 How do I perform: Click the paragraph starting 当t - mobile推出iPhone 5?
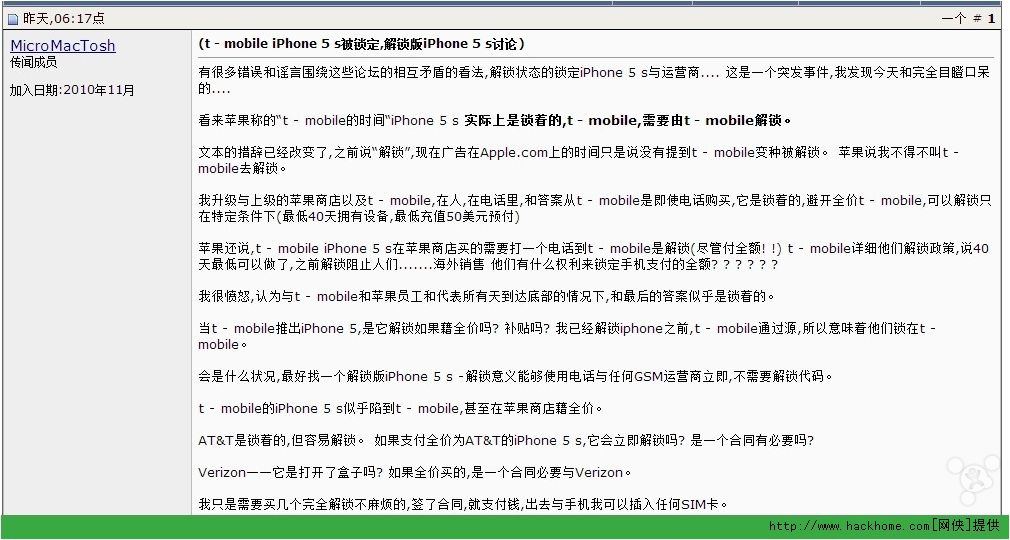pos(567,336)
